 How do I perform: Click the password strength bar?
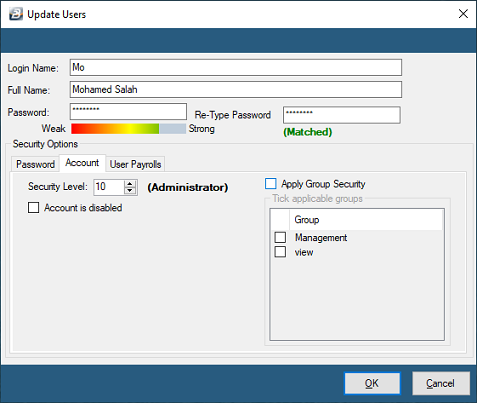click(128, 129)
